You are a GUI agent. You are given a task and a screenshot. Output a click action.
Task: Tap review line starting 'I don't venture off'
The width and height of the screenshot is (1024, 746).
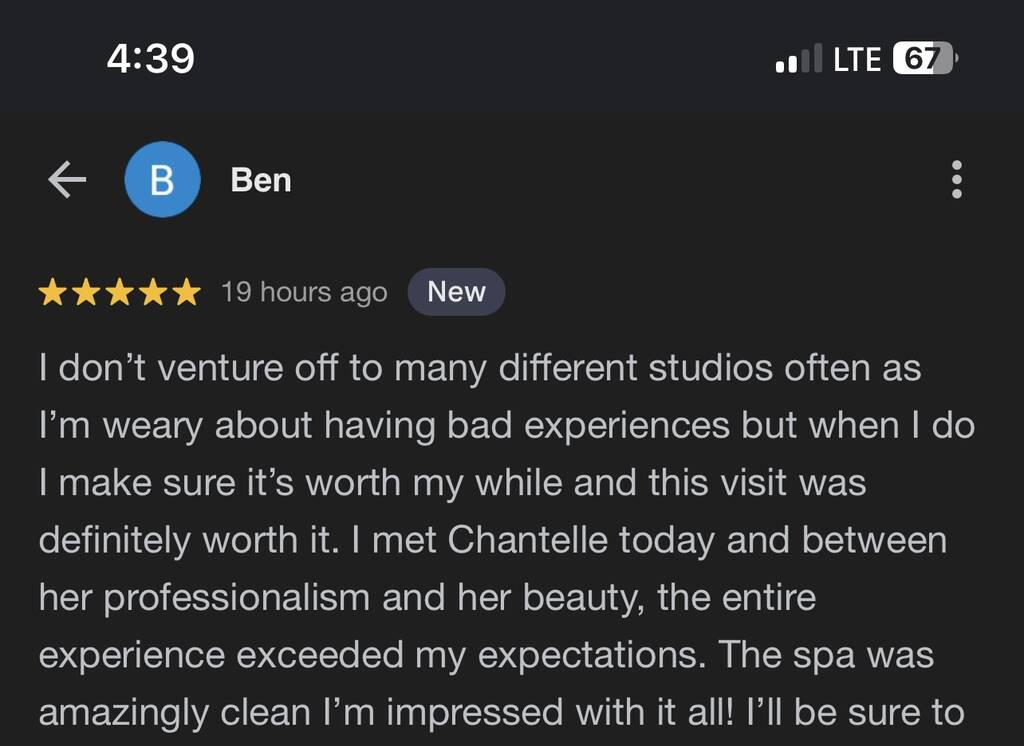click(480, 368)
